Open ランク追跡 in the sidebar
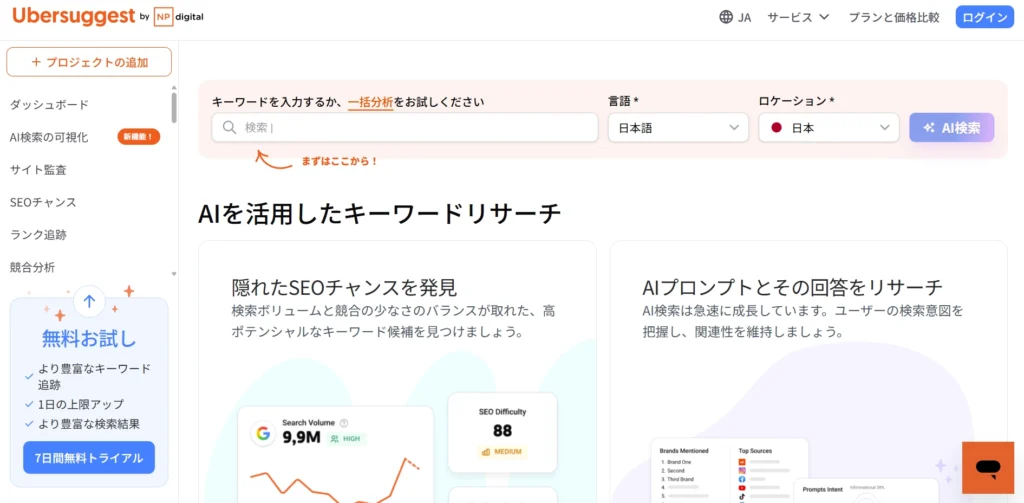The image size is (1024, 503). click(x=38, y=235)
